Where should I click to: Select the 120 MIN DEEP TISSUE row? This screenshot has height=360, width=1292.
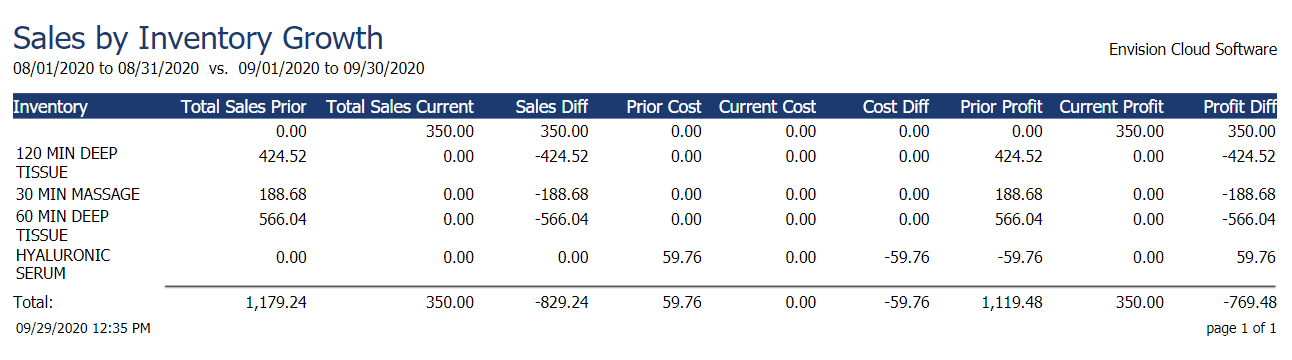click(x=644, y=164)
